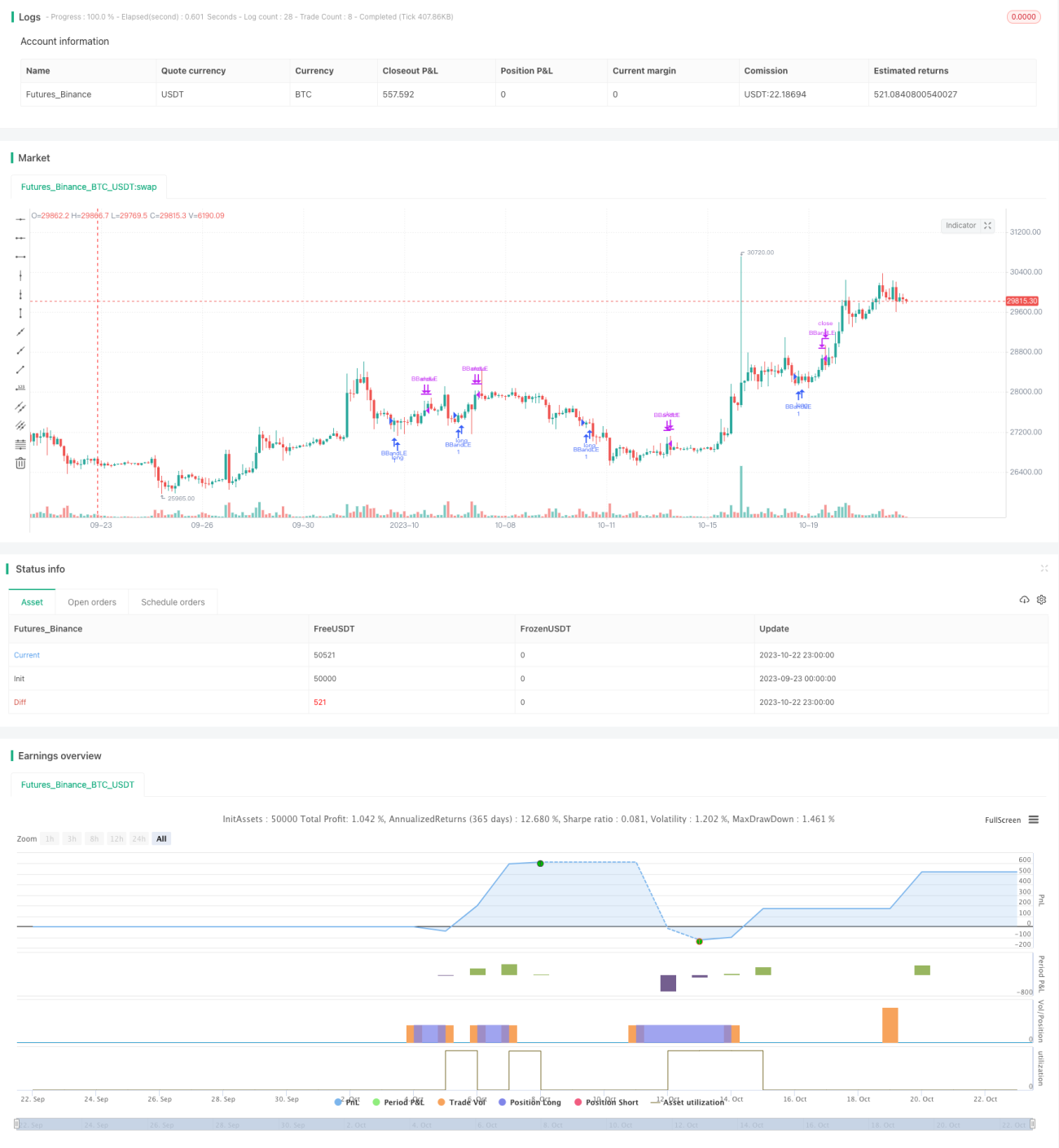Click the Current asset row link
This screenshot has height=1148, width=1059.
[27, 655]
